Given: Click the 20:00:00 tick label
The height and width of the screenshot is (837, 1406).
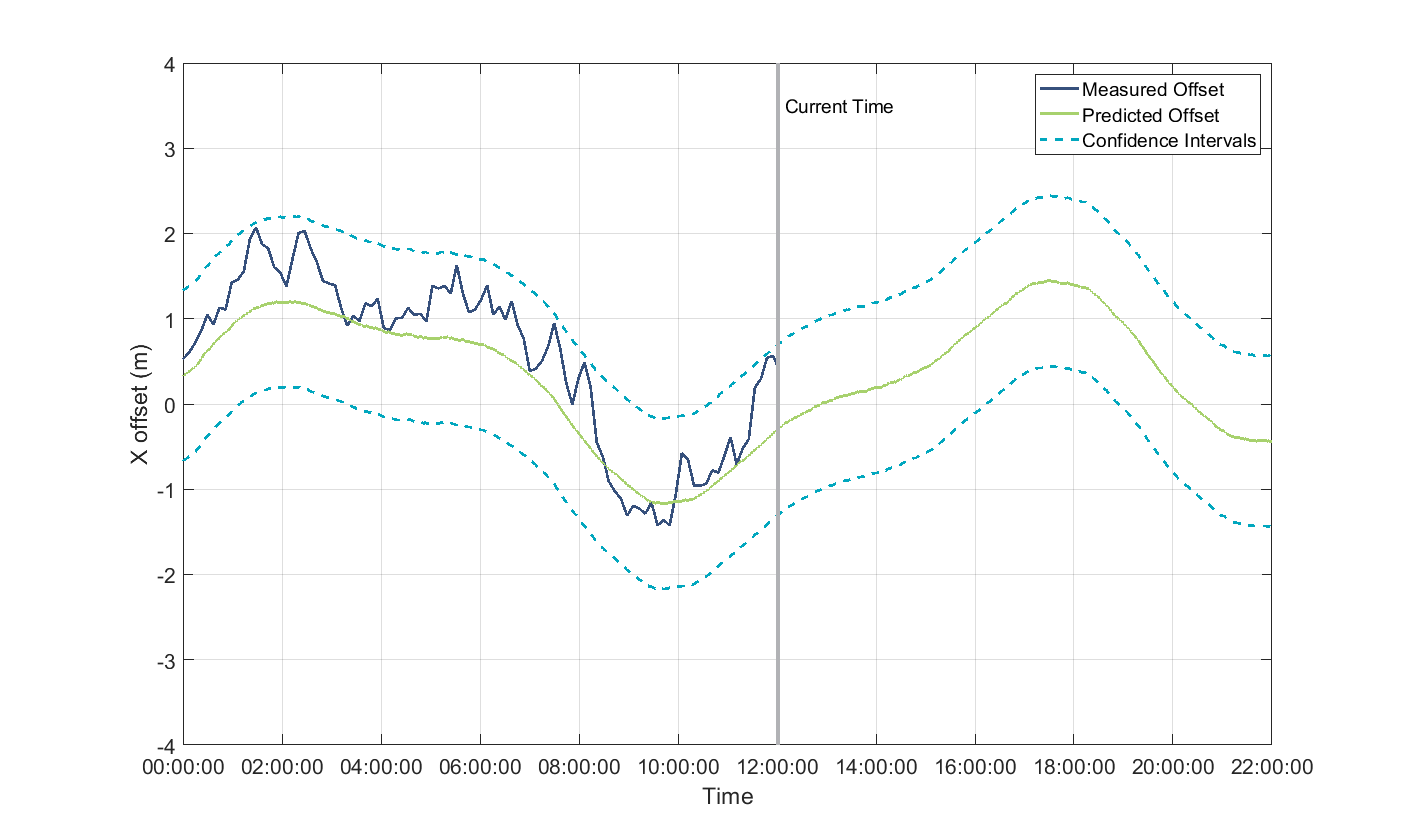Looking at the screenshot, I should click(1172, 766).
